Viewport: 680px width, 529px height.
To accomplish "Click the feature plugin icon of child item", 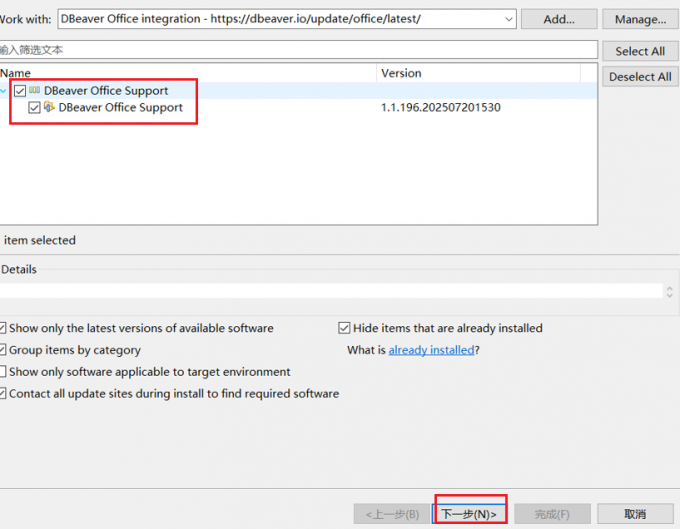I will tap(49, 107).
